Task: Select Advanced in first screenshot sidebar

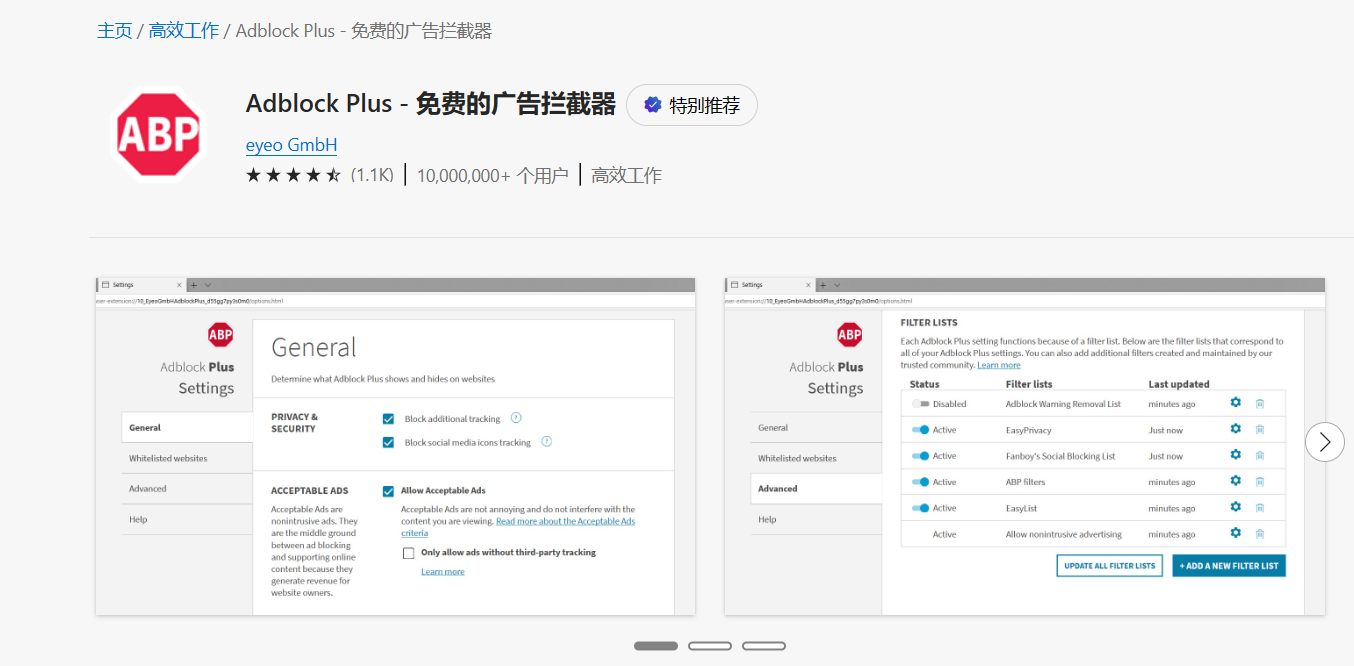Action: (x=187, y=489)
